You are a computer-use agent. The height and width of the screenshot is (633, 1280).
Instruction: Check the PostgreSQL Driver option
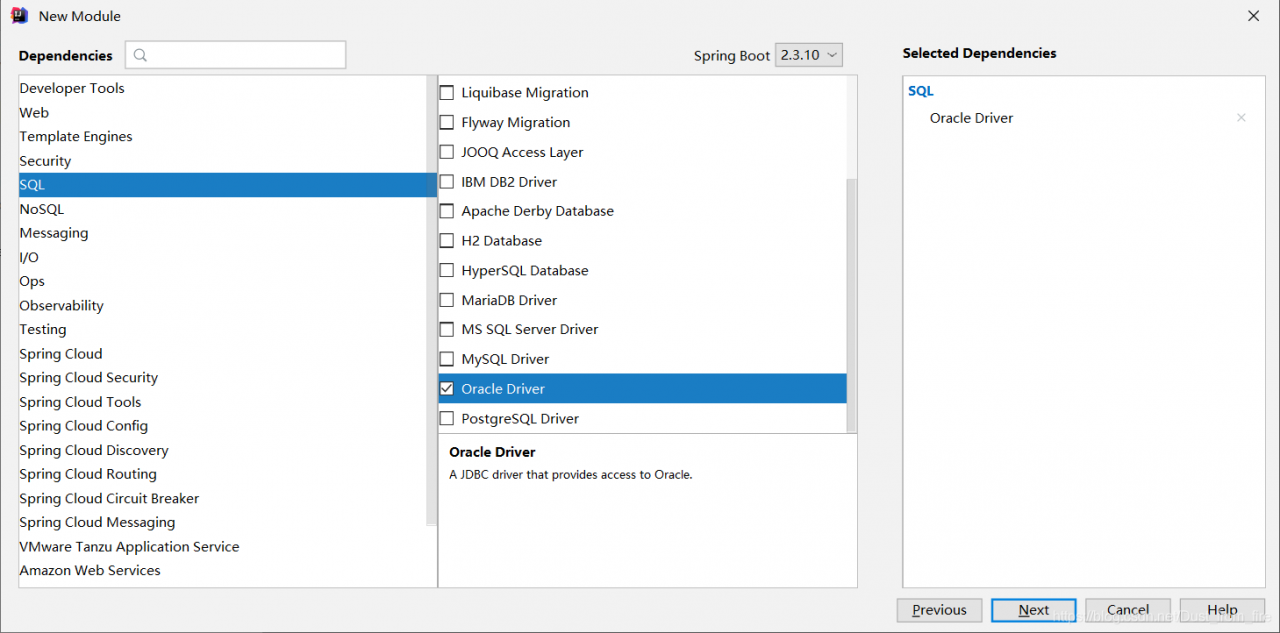[x=447, y=419]
